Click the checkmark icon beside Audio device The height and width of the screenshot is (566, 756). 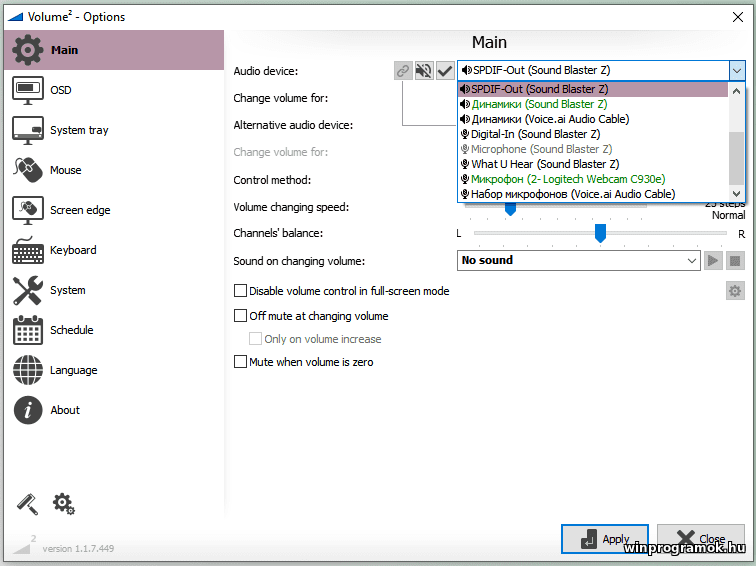[445, 70]
